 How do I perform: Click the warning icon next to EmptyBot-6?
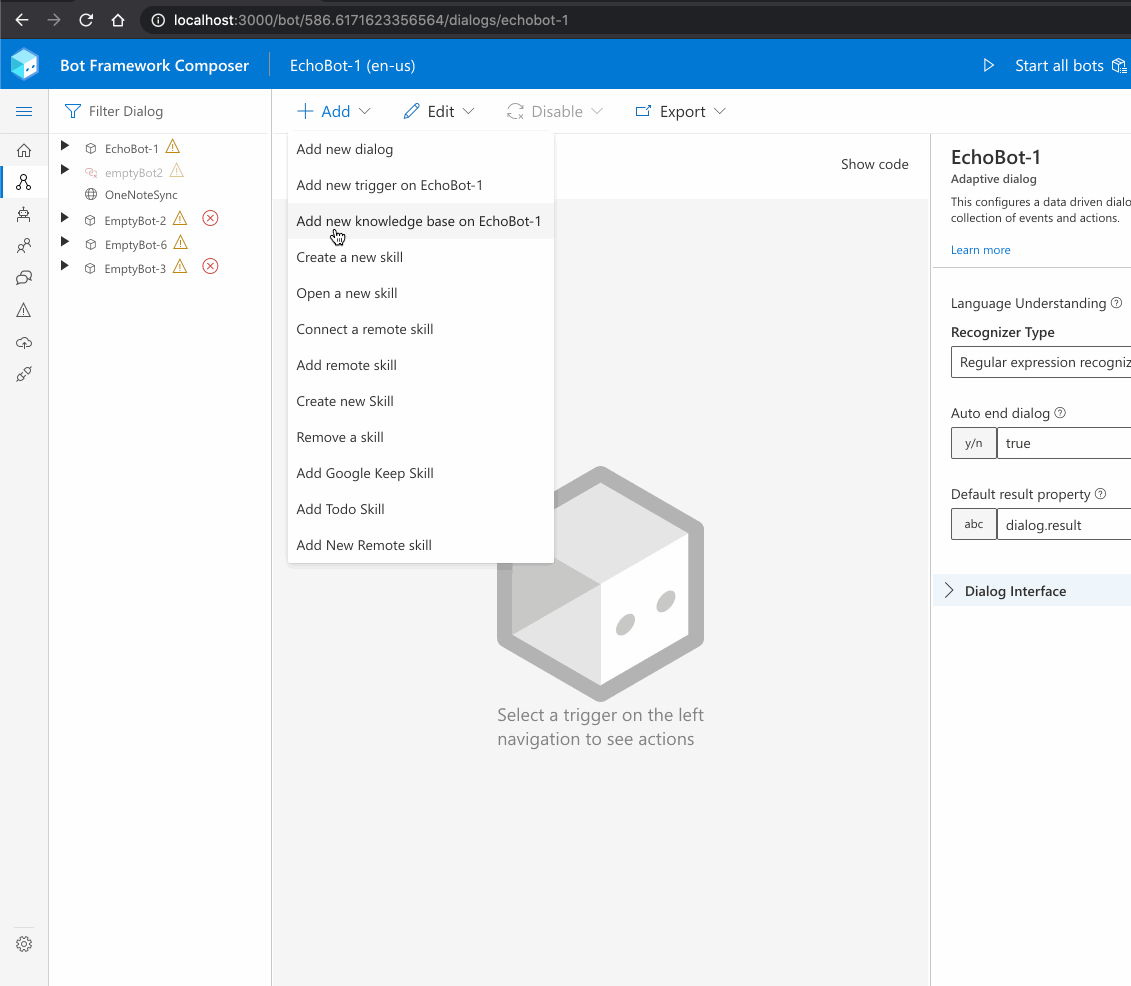pyautogui.click(x=181, y=243)
